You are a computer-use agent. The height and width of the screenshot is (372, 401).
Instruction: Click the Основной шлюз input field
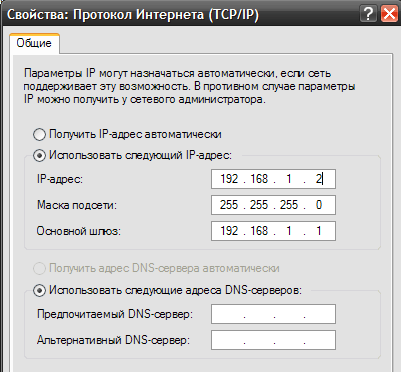[x=273, y=231]
